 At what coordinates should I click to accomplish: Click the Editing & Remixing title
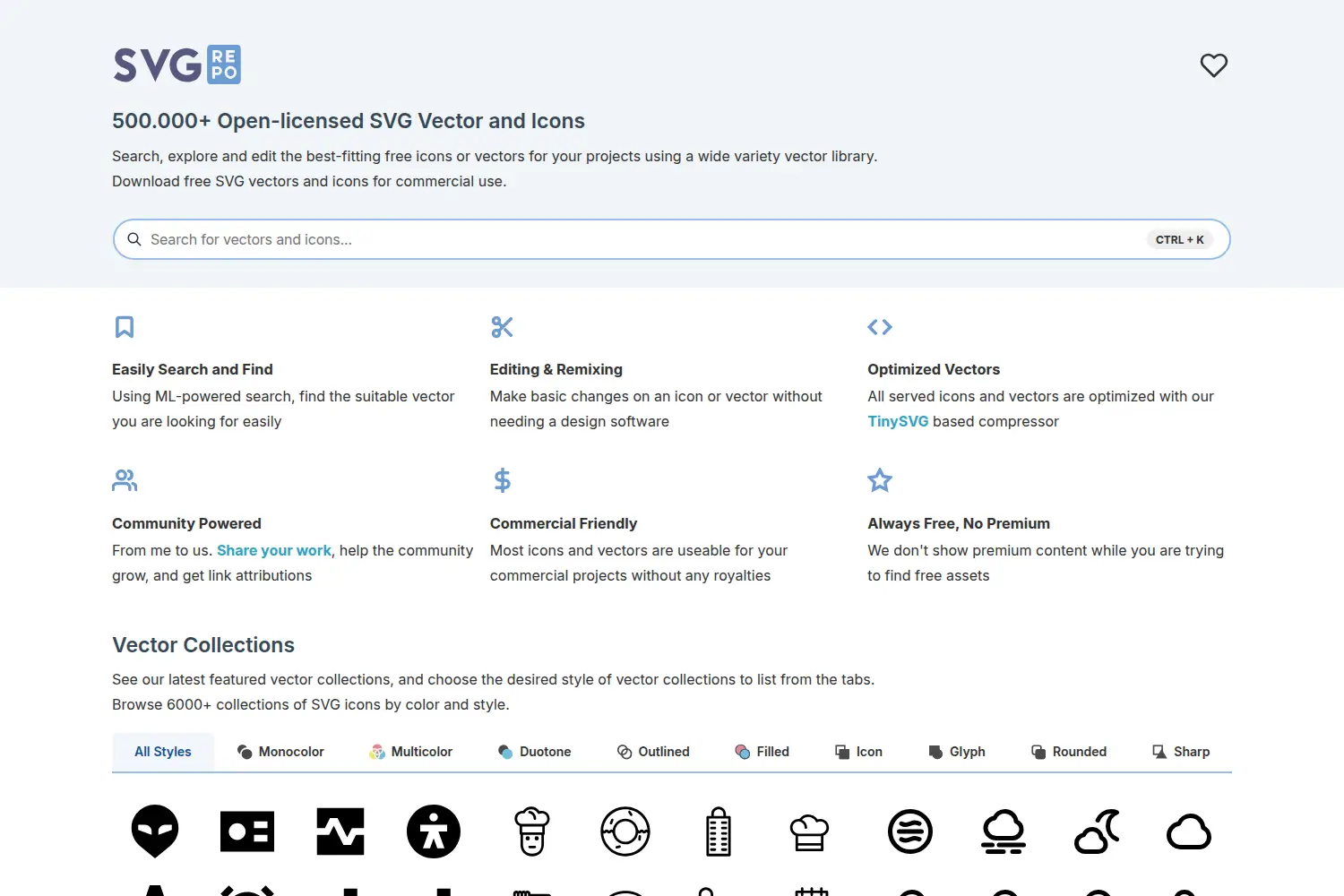tap(556, 369)
